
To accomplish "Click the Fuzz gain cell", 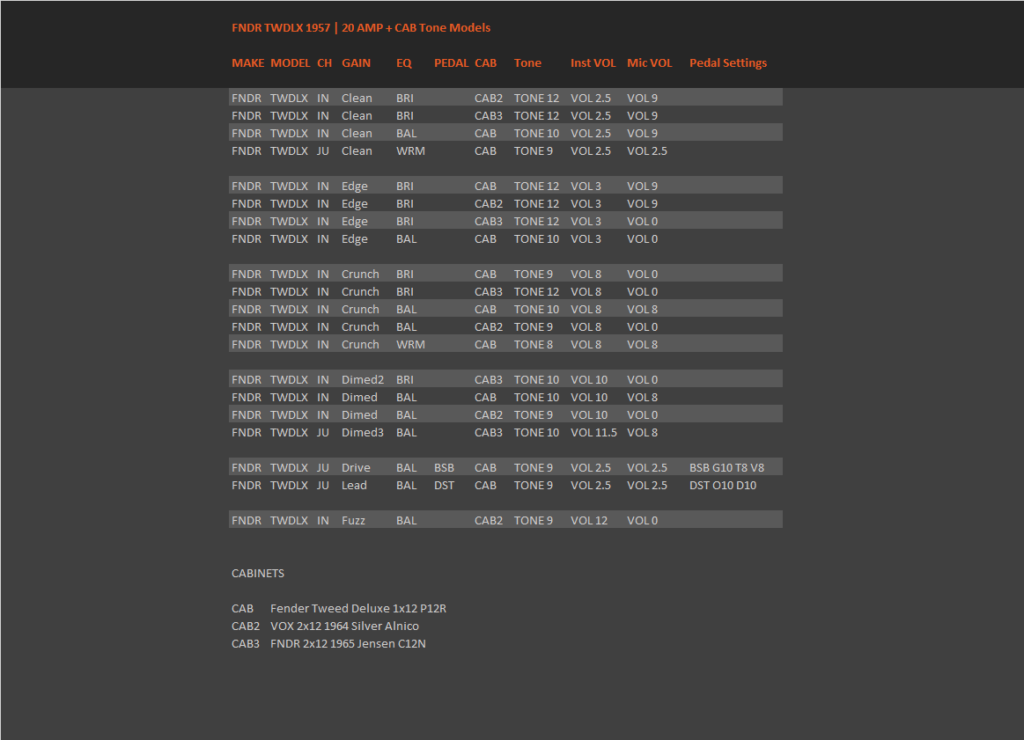I will [353, 521].
